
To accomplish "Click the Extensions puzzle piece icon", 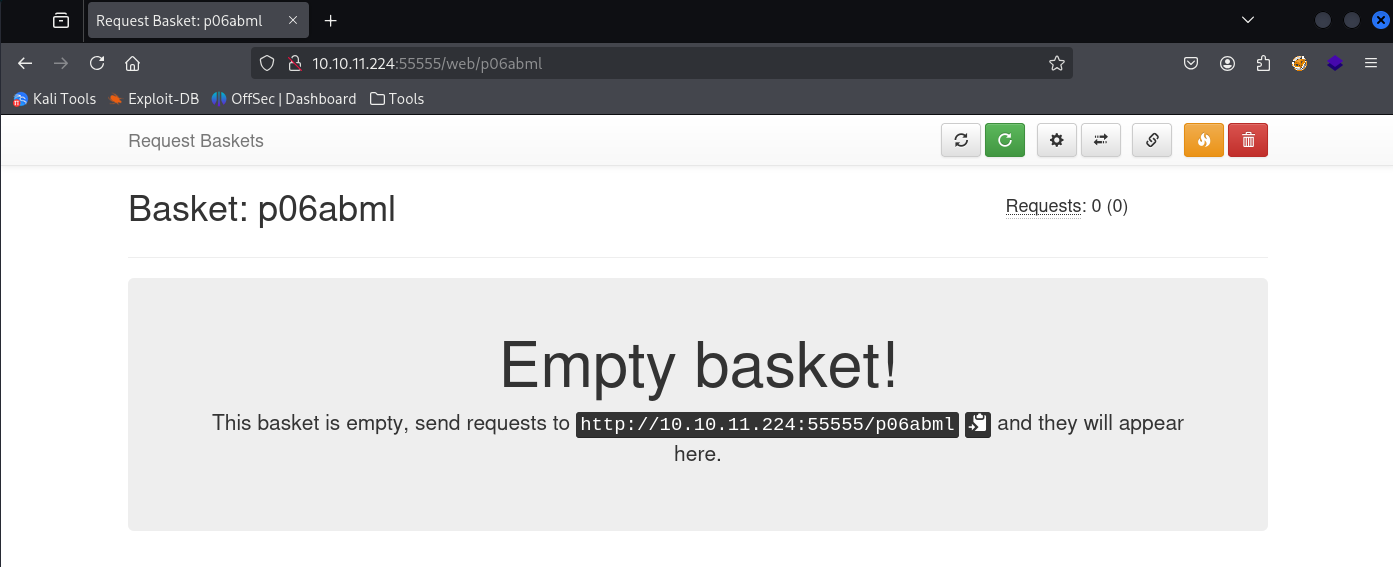I will pyautogui.click(x=1263, y=63).
